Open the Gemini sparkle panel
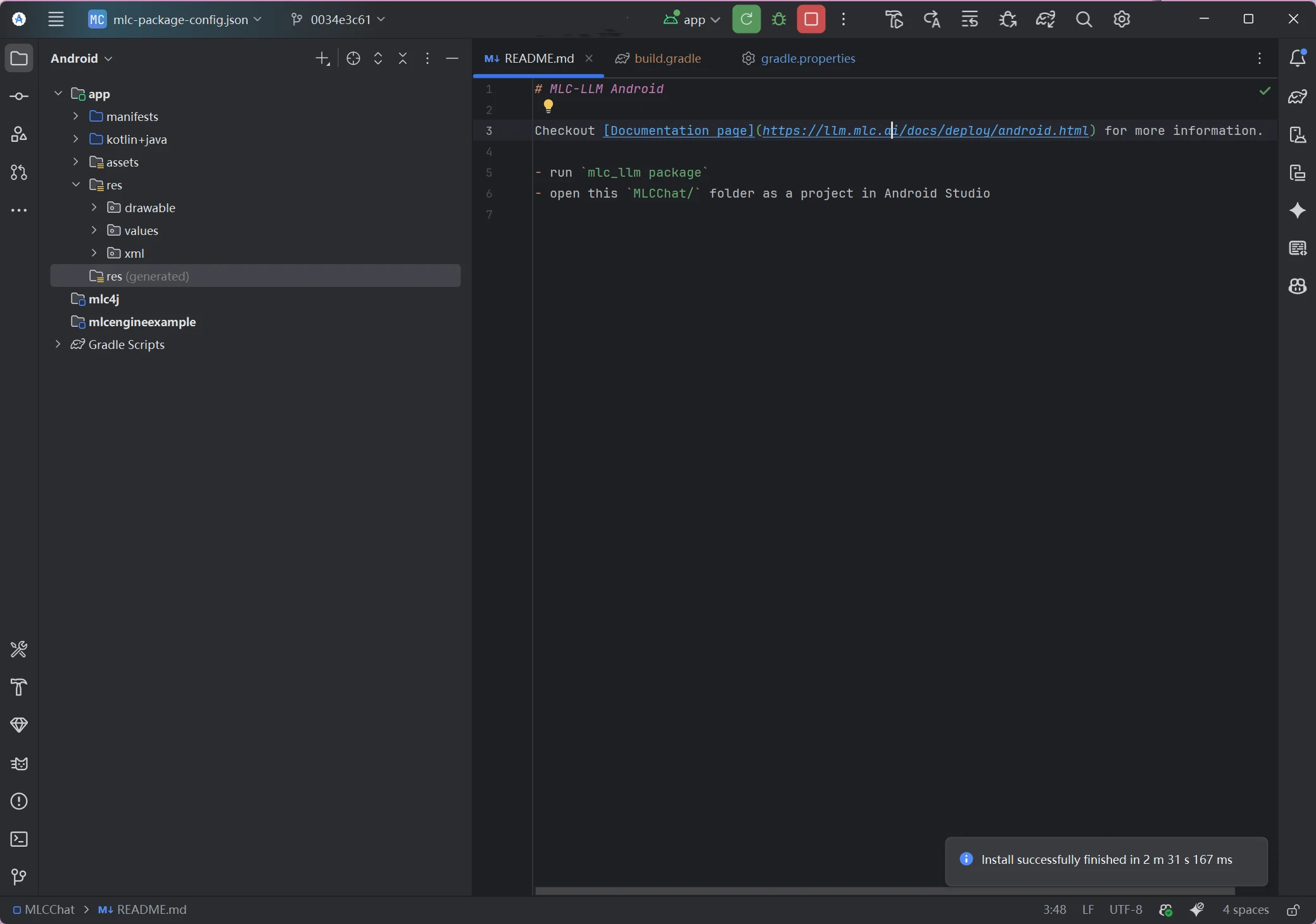Viewport: 1316px width, 924px height. click(1298, 210)
